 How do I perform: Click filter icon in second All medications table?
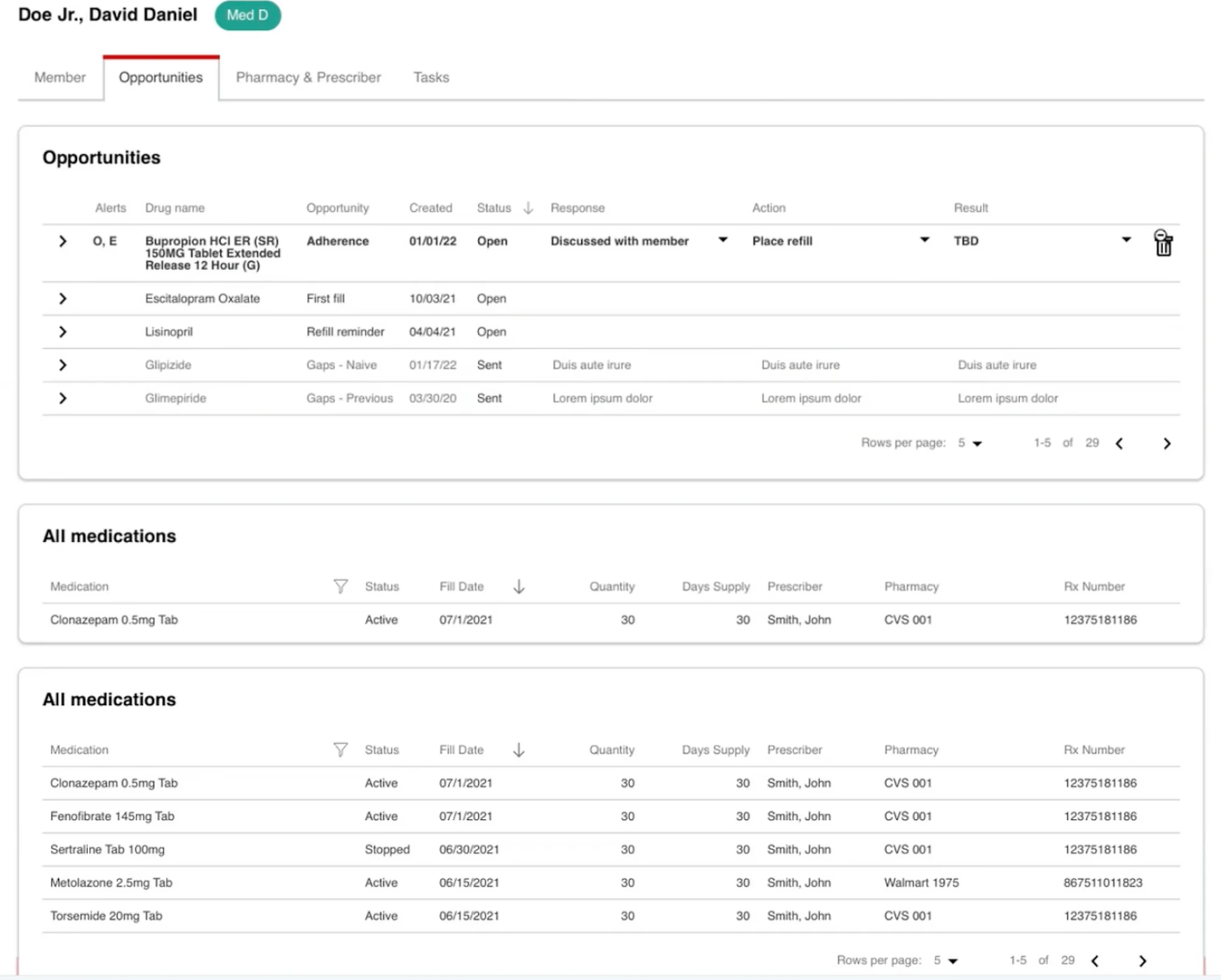pyautogui.click(x=341, y=750)
